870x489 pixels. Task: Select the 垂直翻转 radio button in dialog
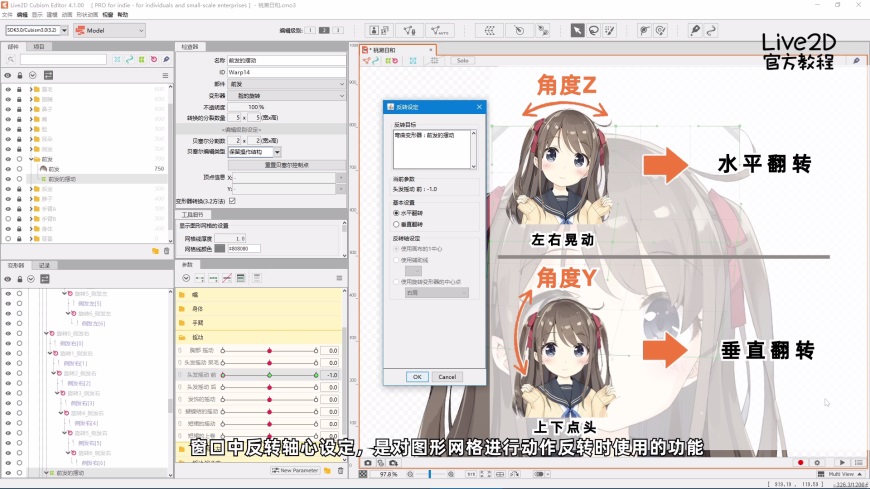(x=396, y=224)
